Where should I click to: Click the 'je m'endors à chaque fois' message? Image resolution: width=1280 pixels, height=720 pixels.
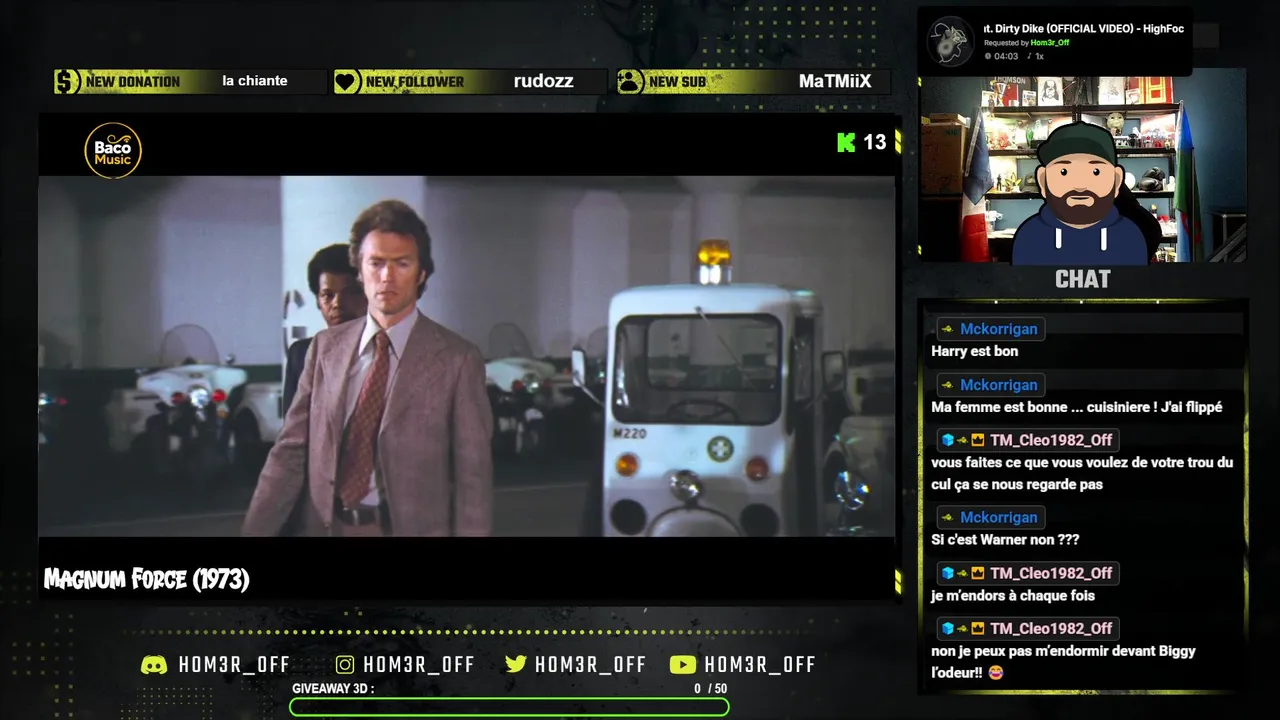click(x=1013, y=596)
